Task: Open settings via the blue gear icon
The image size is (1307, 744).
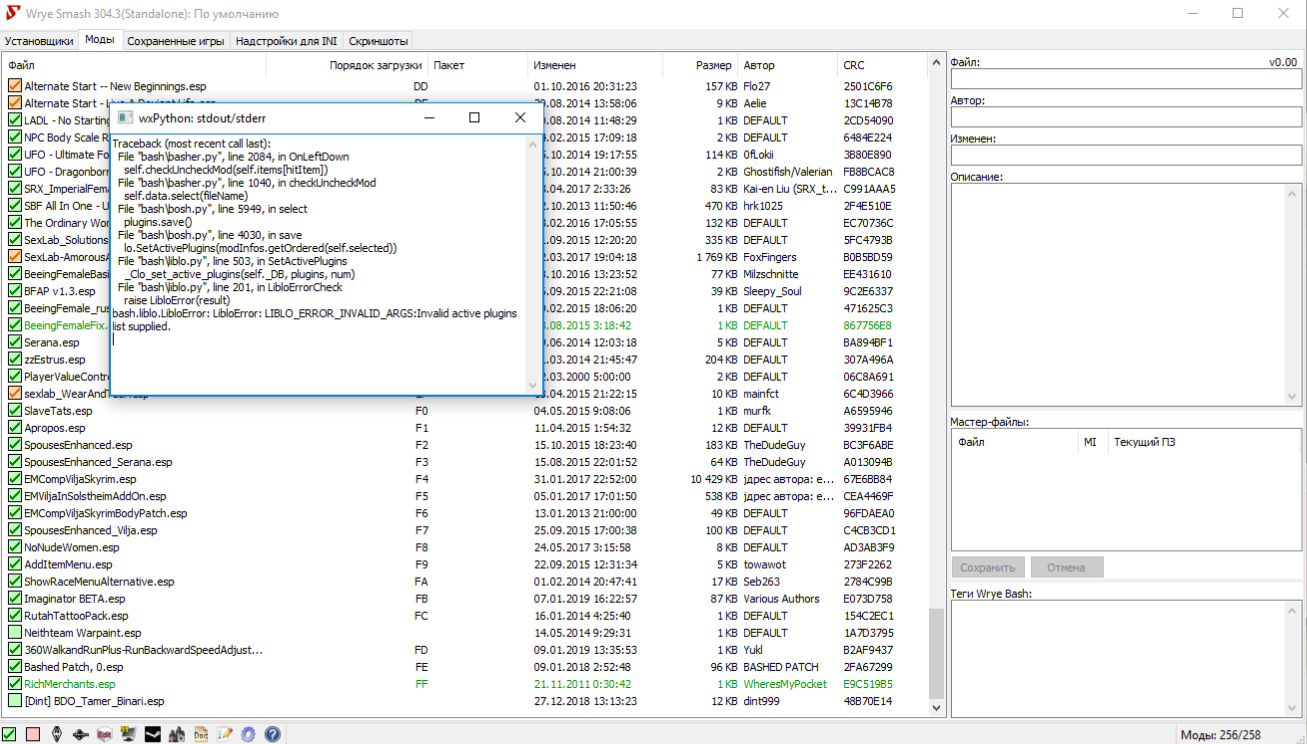Action: [248, 734]
